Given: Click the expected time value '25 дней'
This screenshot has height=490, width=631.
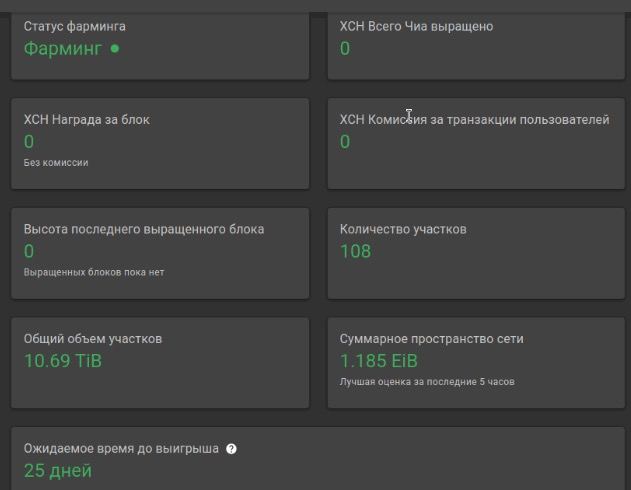Looking at the screenshot, I should click(x=58, y=471).
